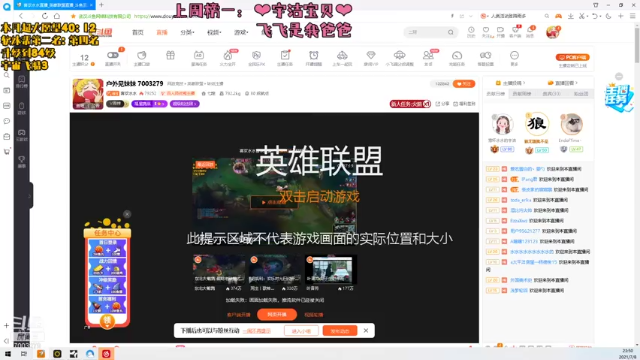Click the play button on the game preview
This screenshot has height=360, width=640.
[x=273, y=202]
